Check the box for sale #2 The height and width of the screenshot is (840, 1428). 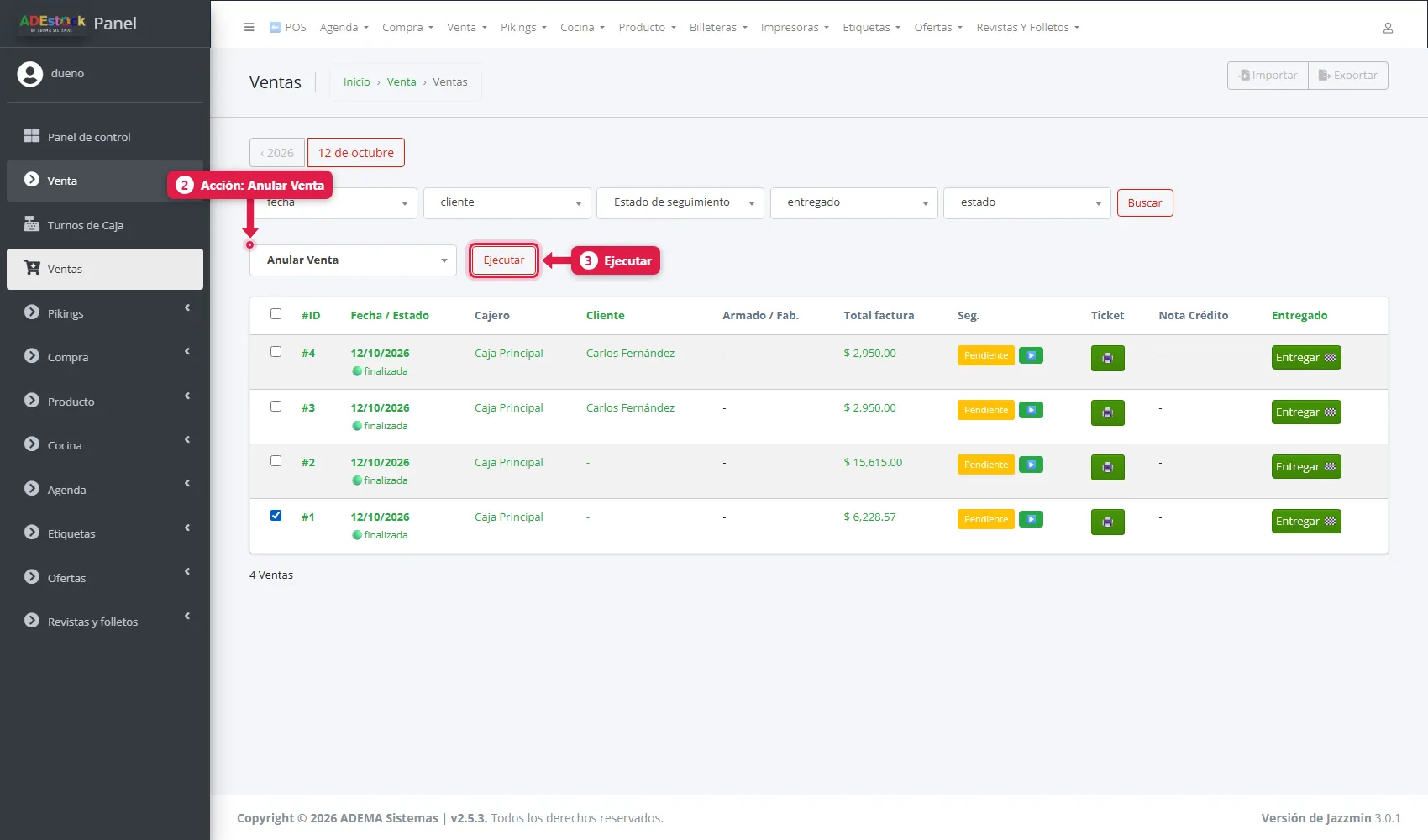coord(276,461)
